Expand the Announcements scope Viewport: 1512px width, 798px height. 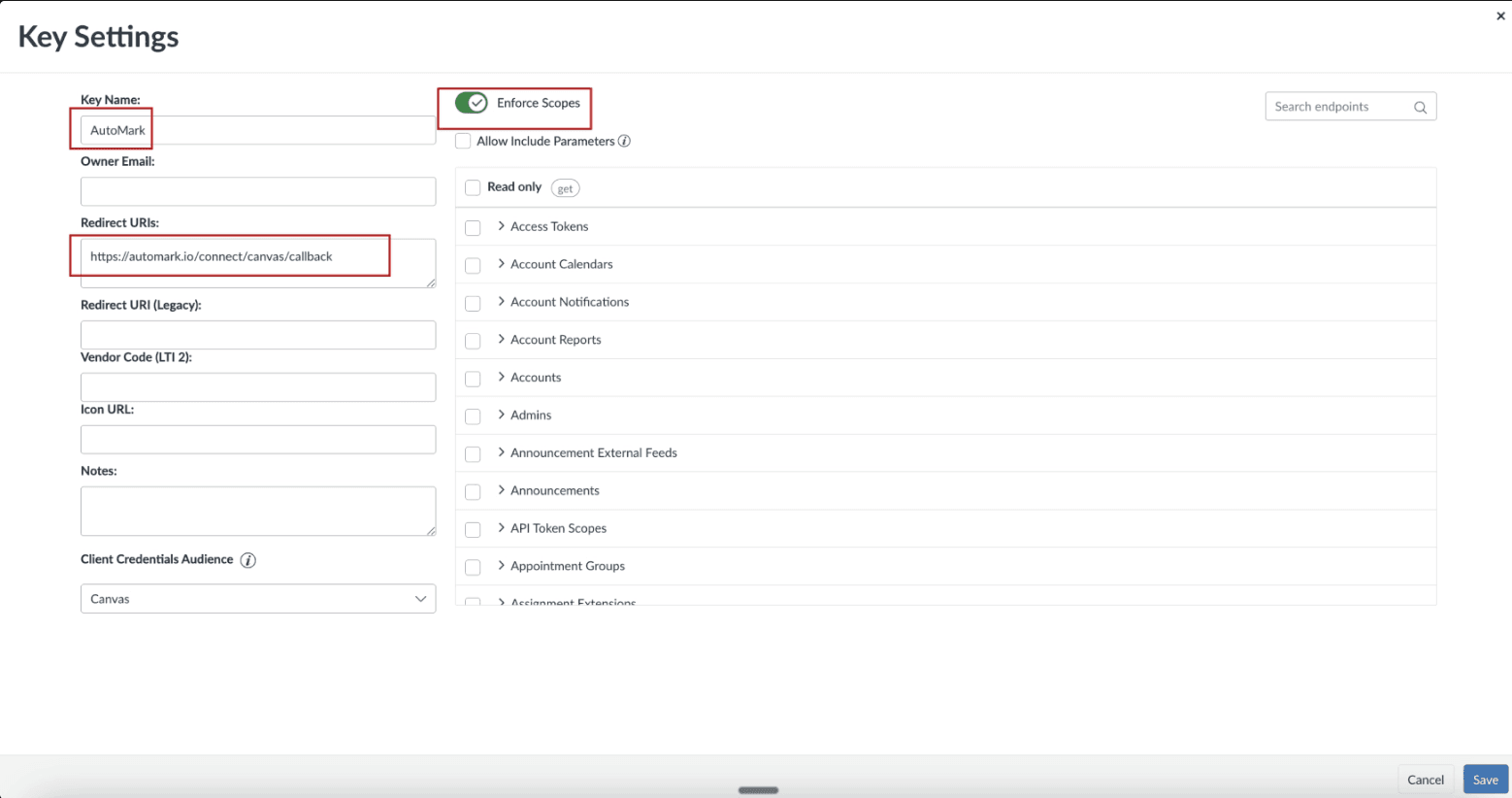pos(500,490)
